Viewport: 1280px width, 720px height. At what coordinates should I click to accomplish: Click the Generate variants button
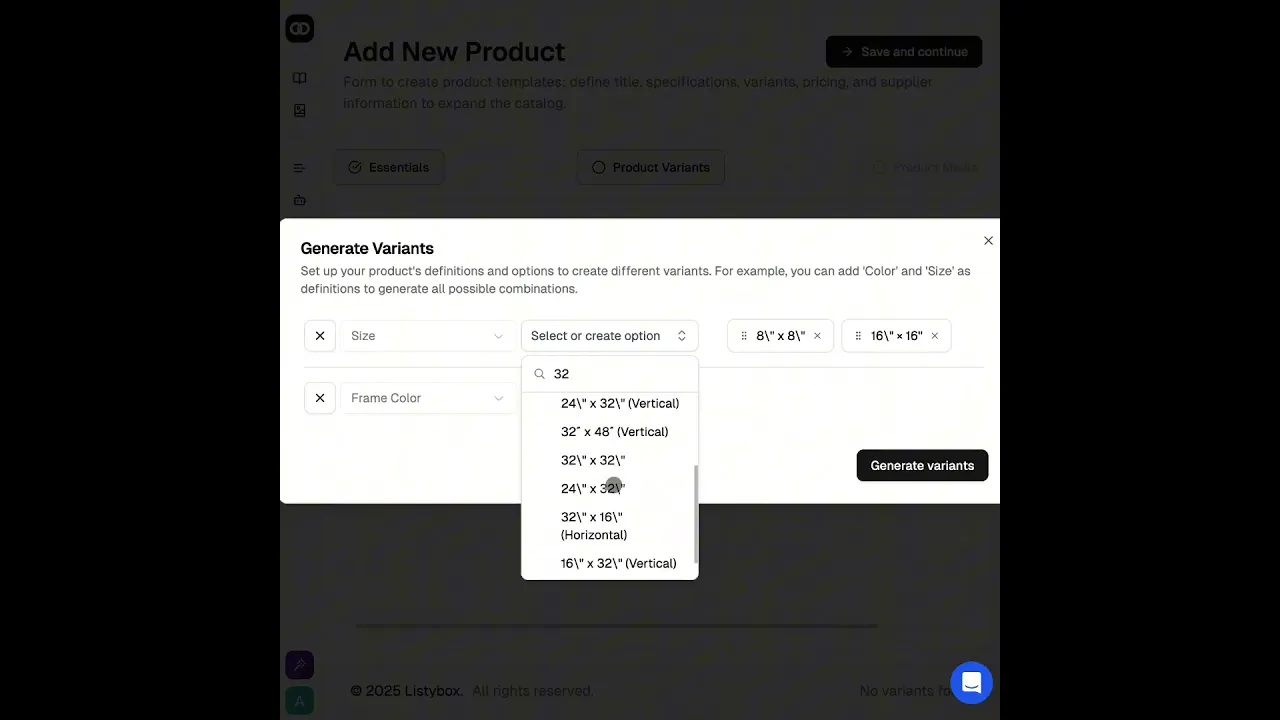922,465
